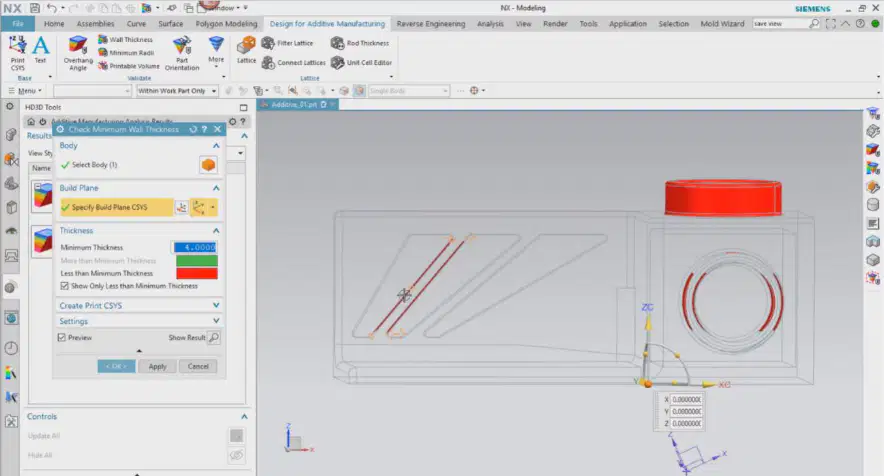Click the Hide All visibility icon
This screenshot has height=476, width=884.
pos(236,455)
